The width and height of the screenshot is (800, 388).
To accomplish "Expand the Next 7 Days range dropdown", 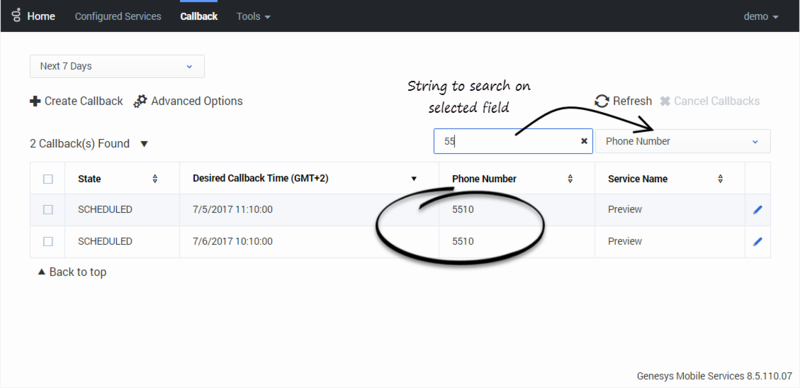I will pos(117,66).
